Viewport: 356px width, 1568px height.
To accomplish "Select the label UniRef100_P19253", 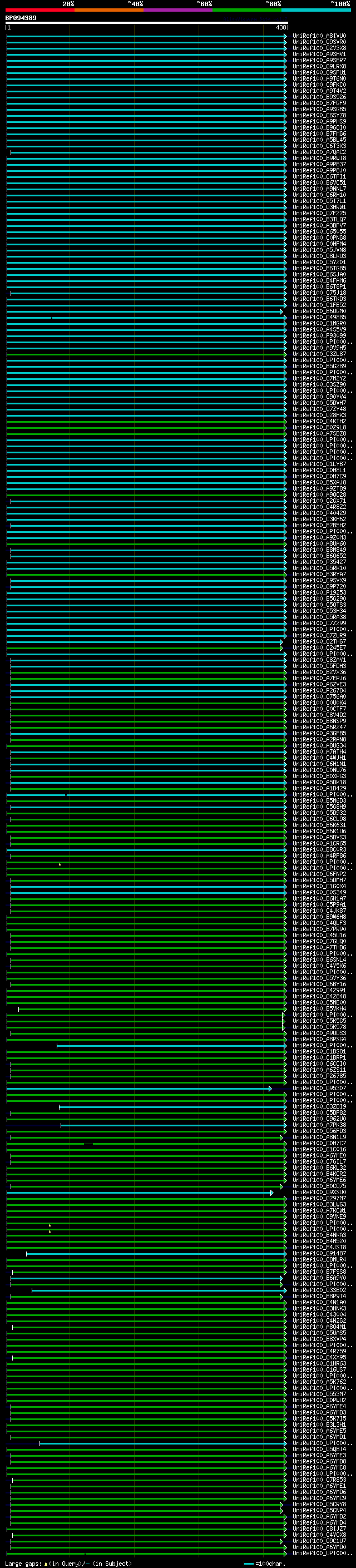I will tap(319, 593).
